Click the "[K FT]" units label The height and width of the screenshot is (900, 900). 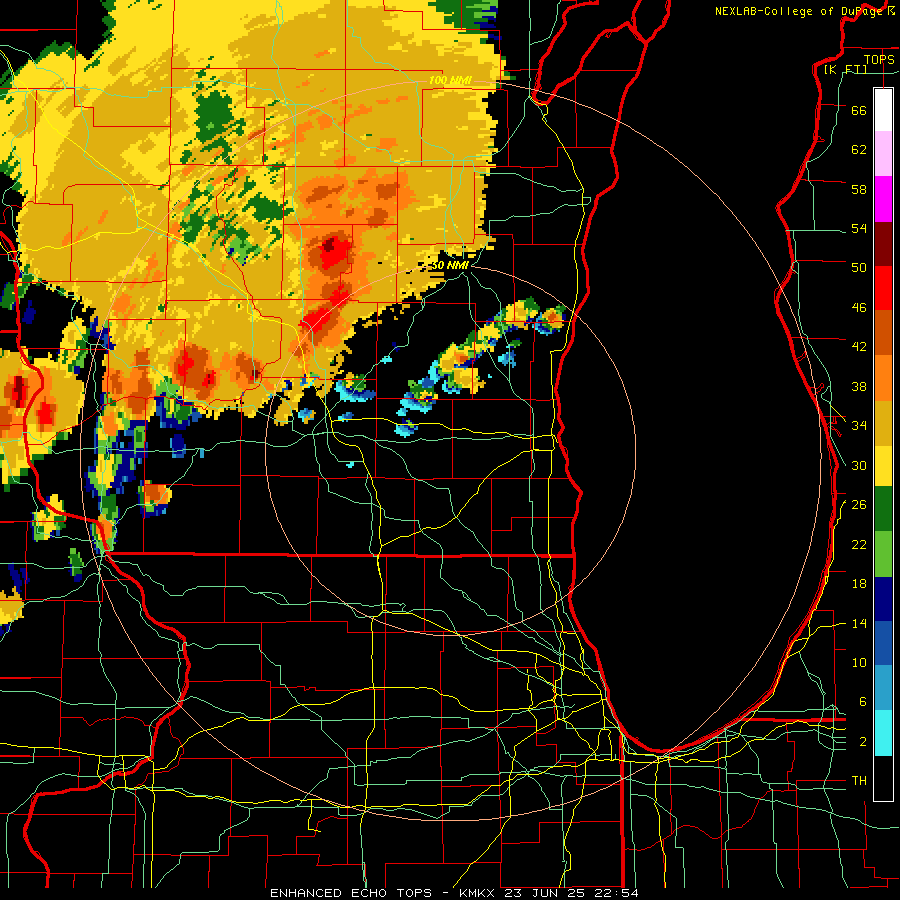click(x=845, y=69)
